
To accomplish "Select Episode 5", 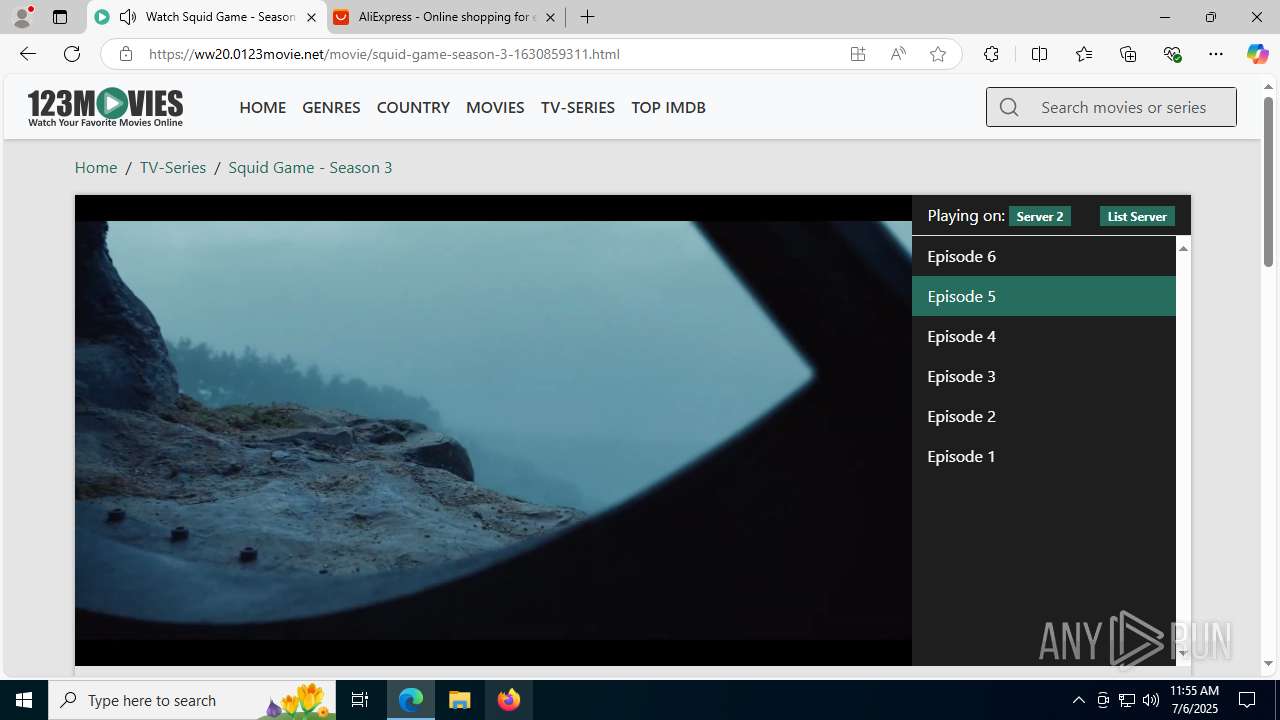I will coord(1044,296).
